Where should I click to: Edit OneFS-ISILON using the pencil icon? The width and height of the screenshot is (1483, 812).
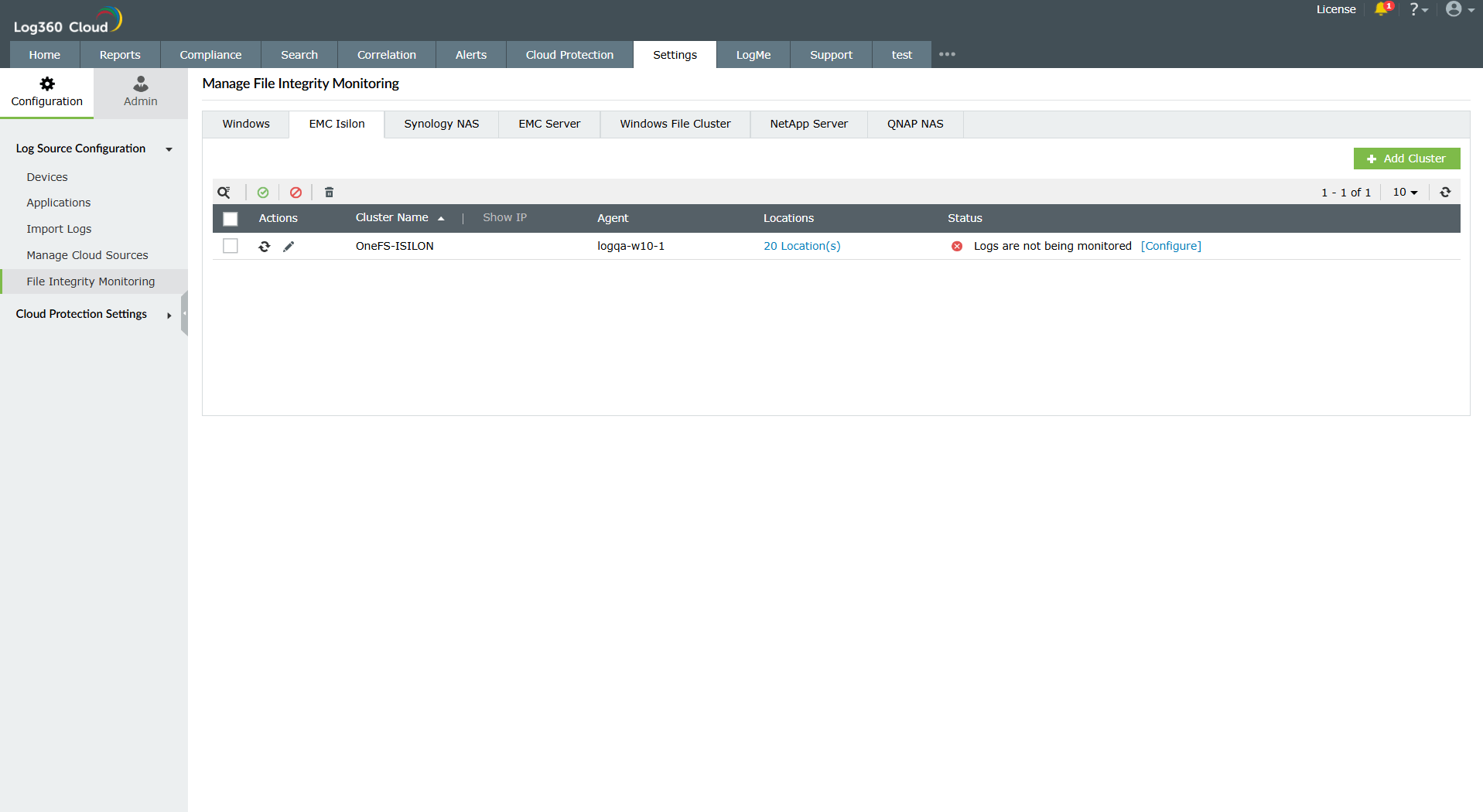[x=289, y=246]
